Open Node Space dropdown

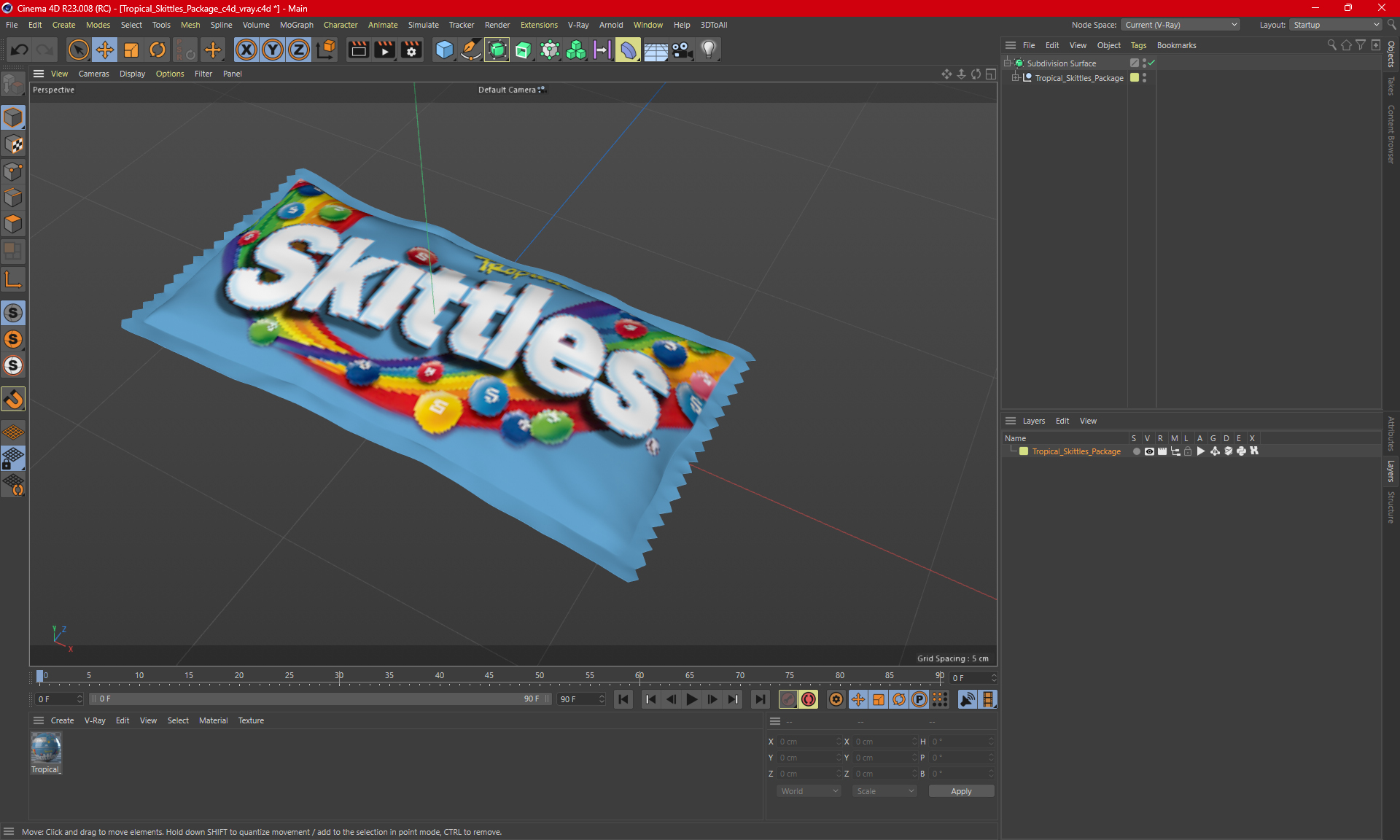pyautogui.click(x=1181, y=25)
